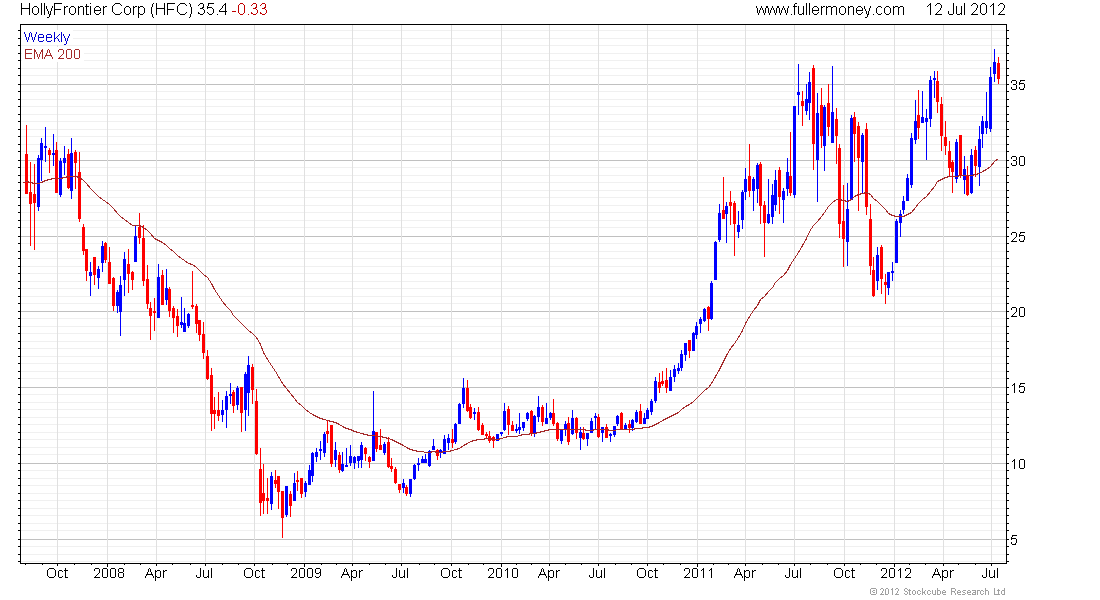Screen dimensions: 1100x600
Task: Click the Stockcube Research Ltd copyright text
Action: click(937, 592)
